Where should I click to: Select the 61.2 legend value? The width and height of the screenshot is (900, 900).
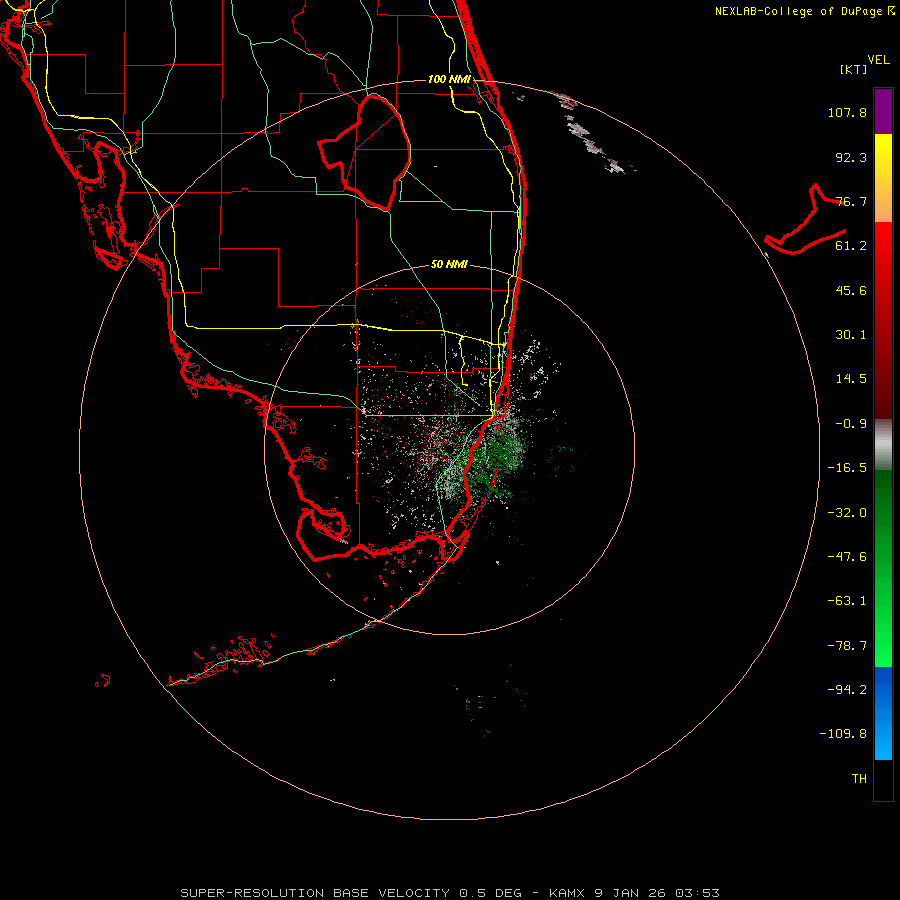[x=851, y=246]
